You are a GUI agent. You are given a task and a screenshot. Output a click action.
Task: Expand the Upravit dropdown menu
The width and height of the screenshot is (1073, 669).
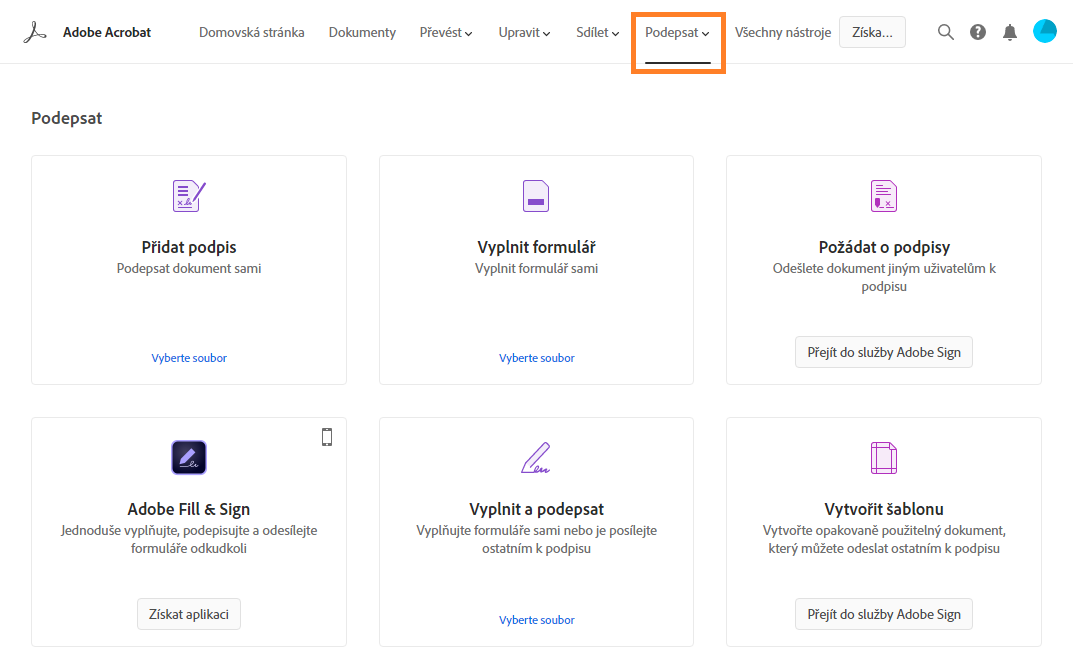pyautogui.click(x=524, y=33)
